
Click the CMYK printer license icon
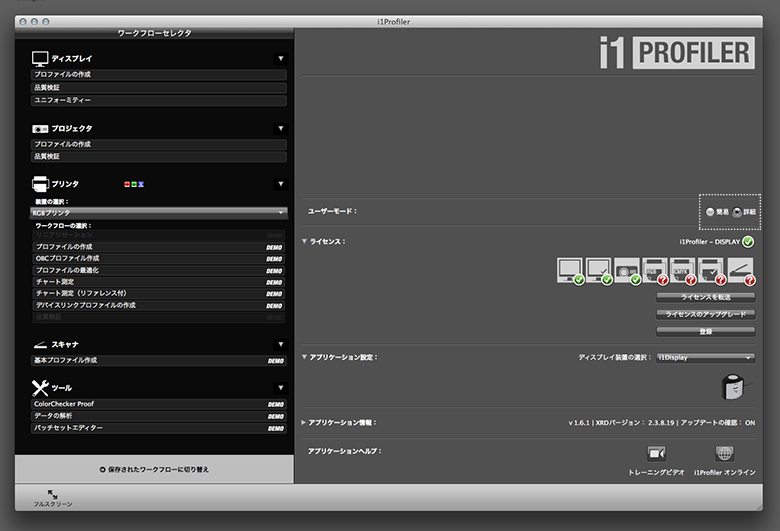click(684, 270)
